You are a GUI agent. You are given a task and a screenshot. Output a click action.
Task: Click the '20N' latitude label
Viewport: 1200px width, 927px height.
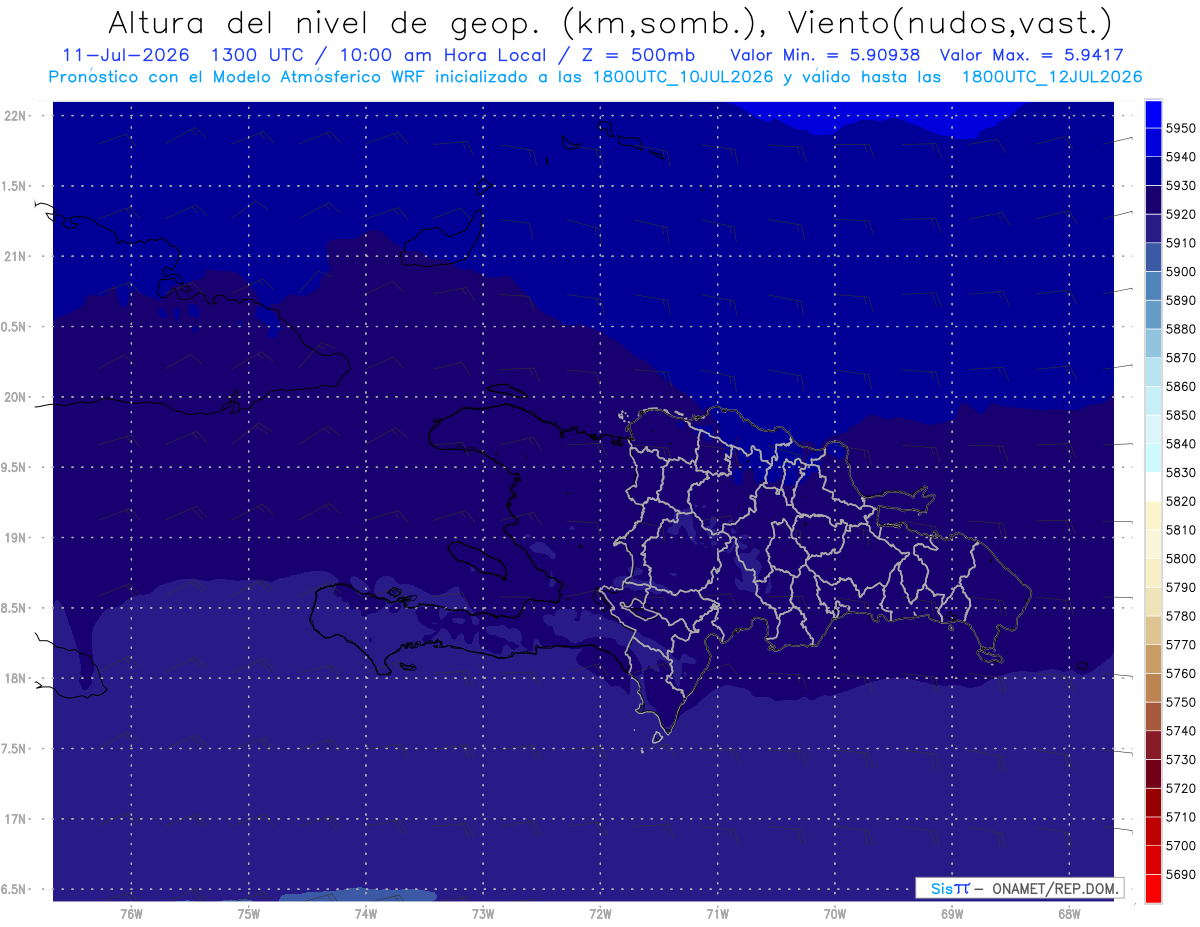pyautogui.click(x=15, y=397)
